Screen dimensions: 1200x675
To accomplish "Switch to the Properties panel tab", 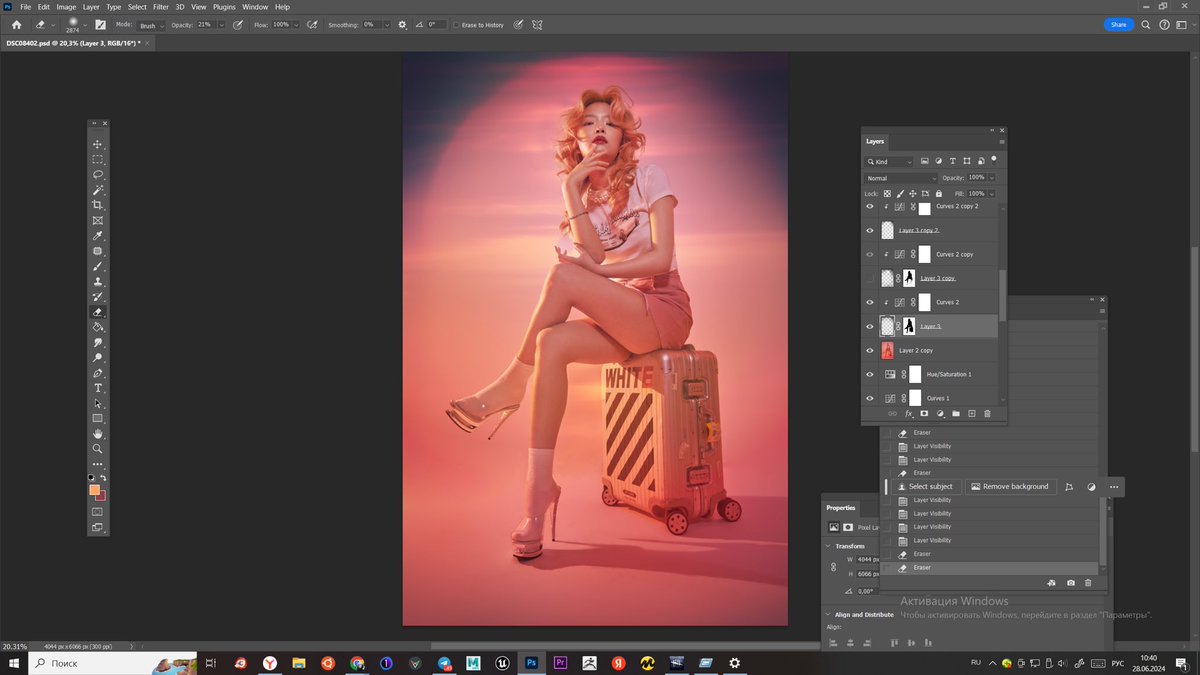I will pos(841,508).
